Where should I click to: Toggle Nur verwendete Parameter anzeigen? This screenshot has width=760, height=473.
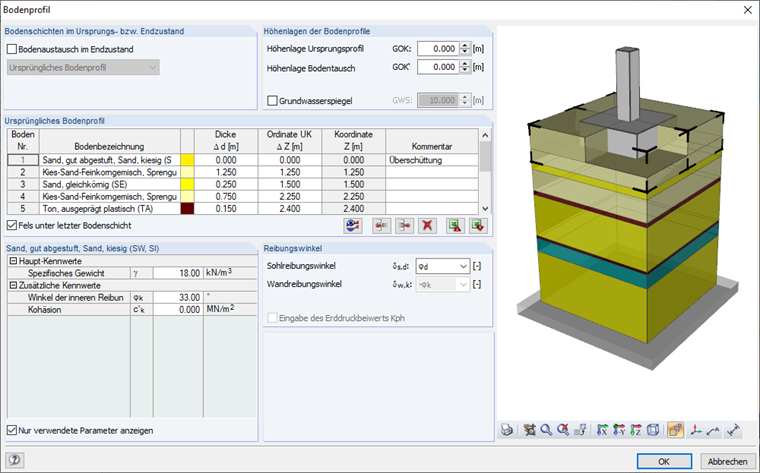[x=12, y=430]
